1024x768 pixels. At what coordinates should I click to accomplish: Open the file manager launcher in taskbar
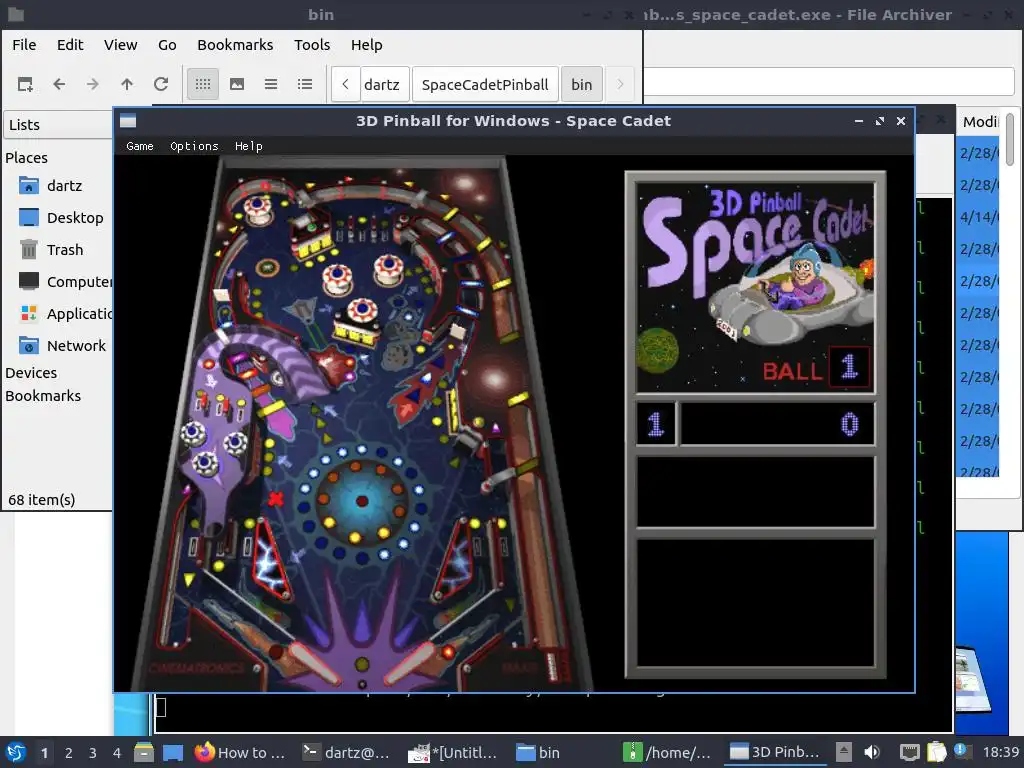(144, 752)
